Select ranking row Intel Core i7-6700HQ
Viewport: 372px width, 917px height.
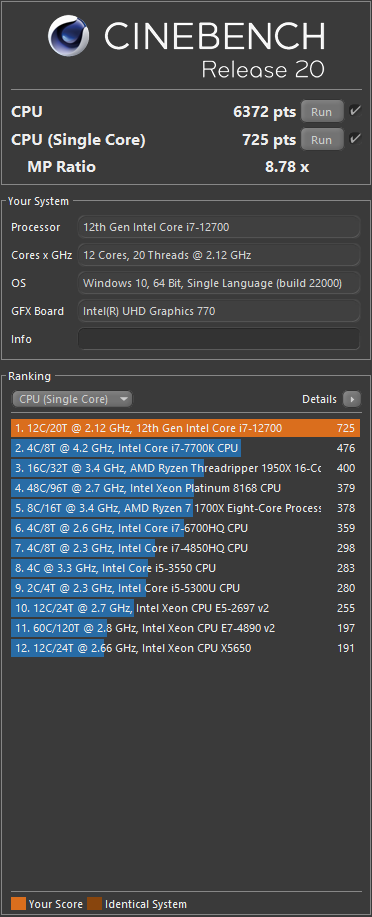click(185, 528)
